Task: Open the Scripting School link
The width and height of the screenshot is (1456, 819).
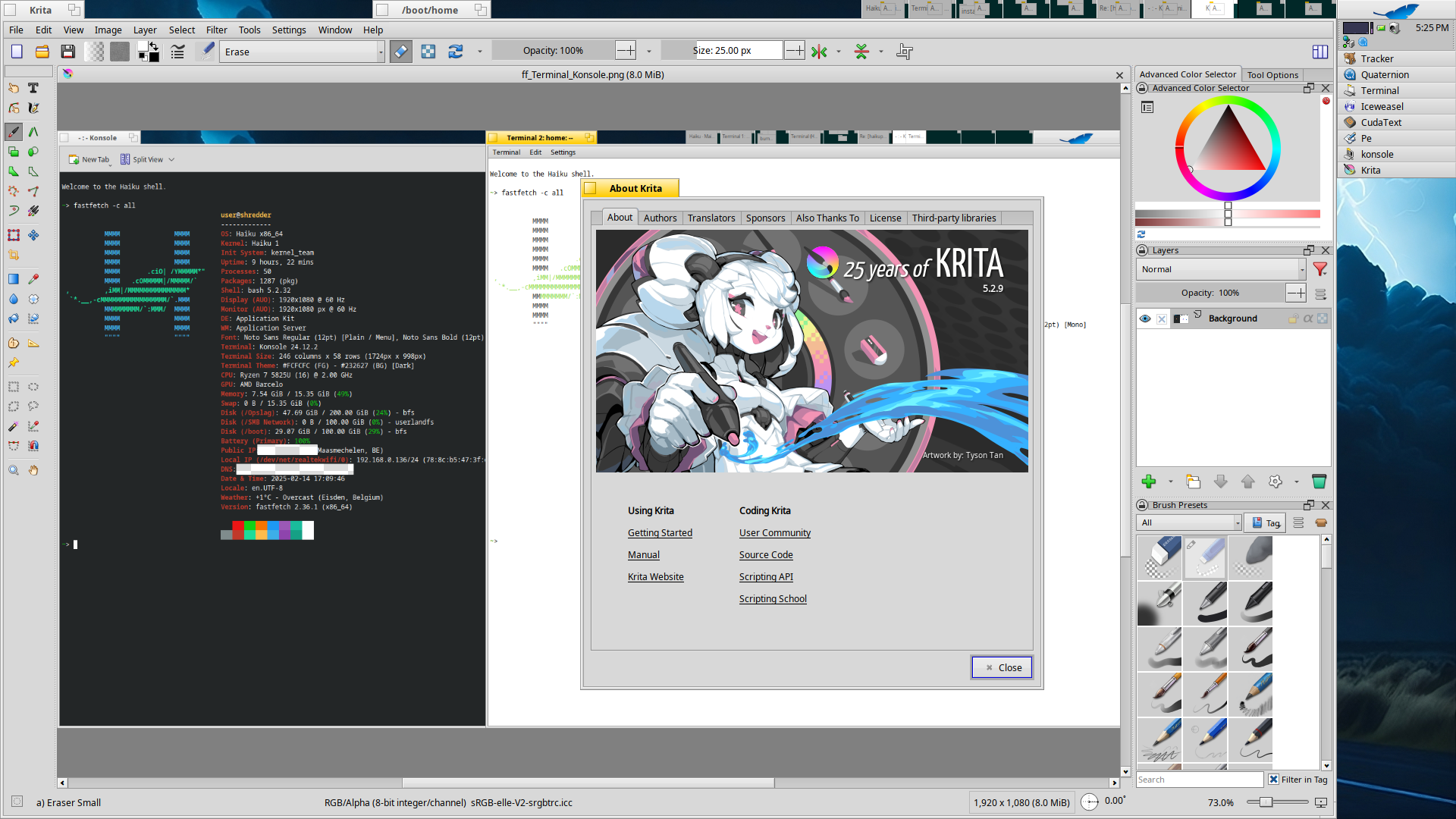Action: tap(773, 599)
